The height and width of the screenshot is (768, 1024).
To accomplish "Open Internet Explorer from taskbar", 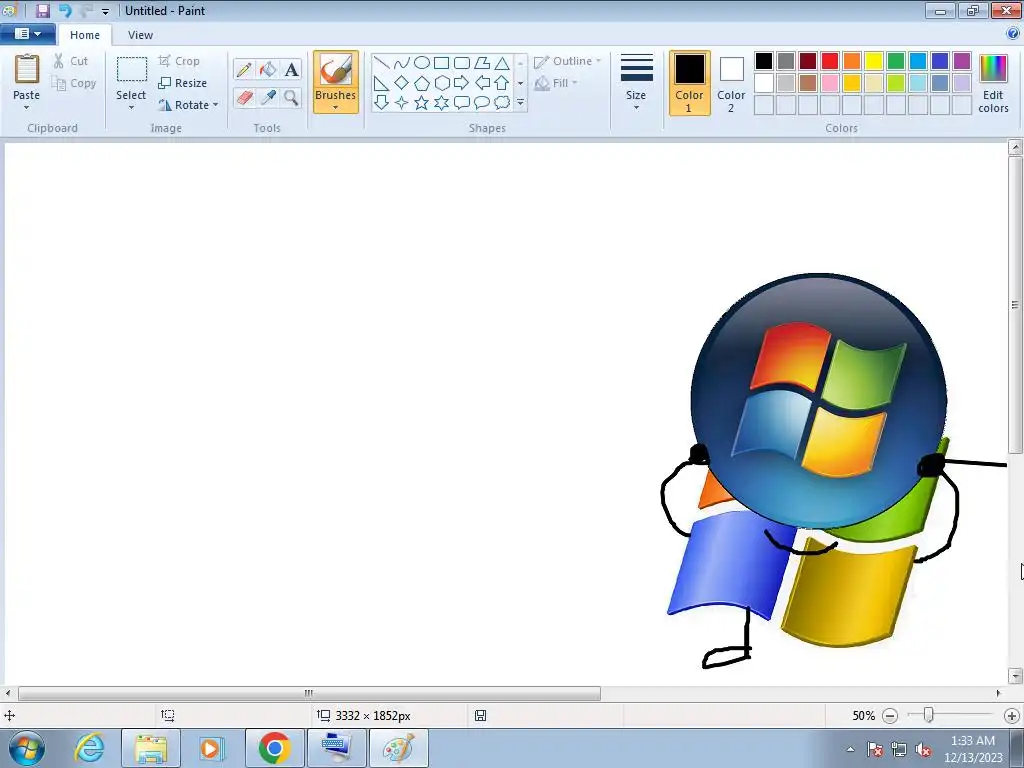I will click(x=89, y=748).
